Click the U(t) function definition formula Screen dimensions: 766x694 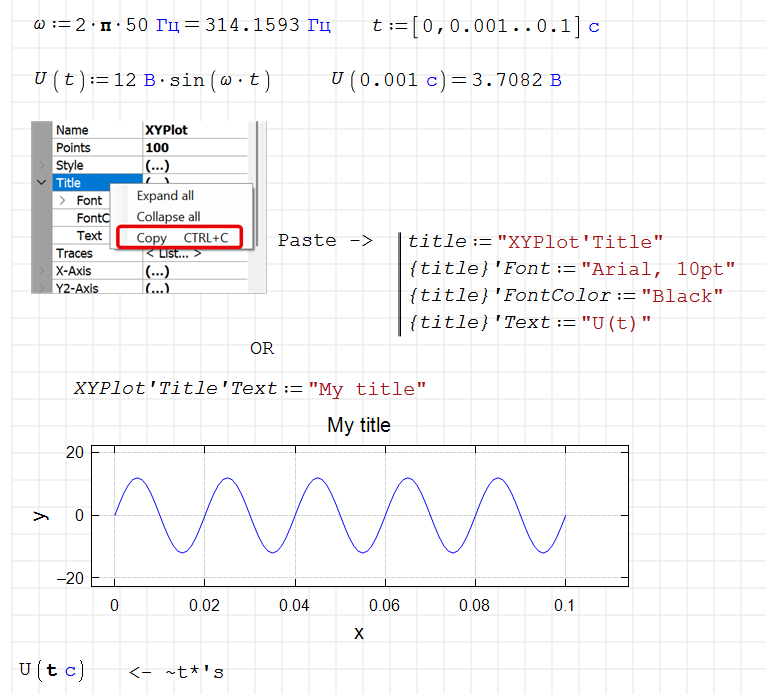click(152, 80)
